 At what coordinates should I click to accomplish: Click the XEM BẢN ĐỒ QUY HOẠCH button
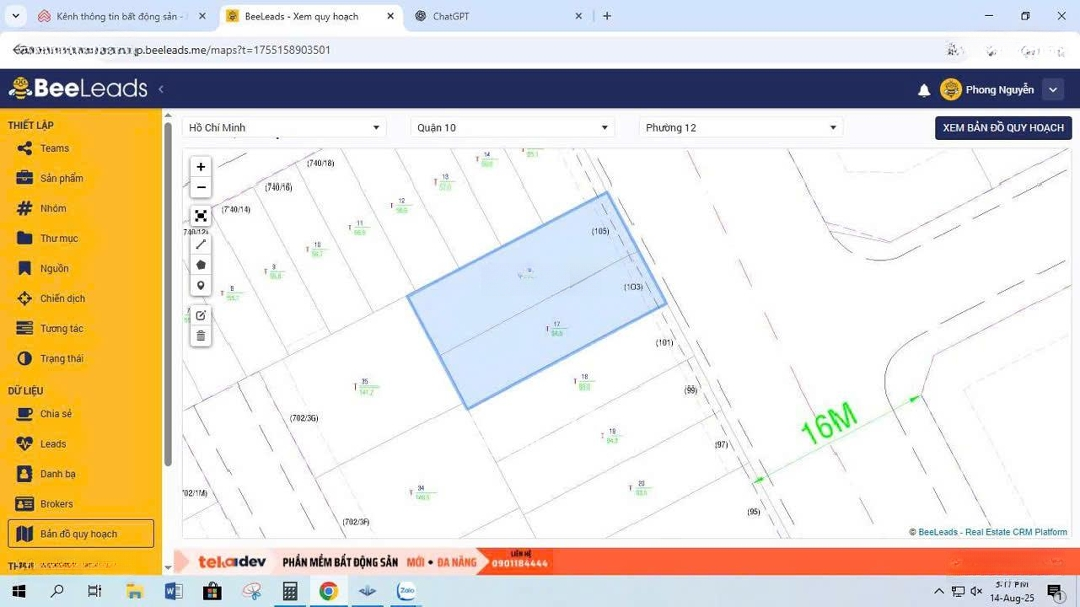(1003, 128)
